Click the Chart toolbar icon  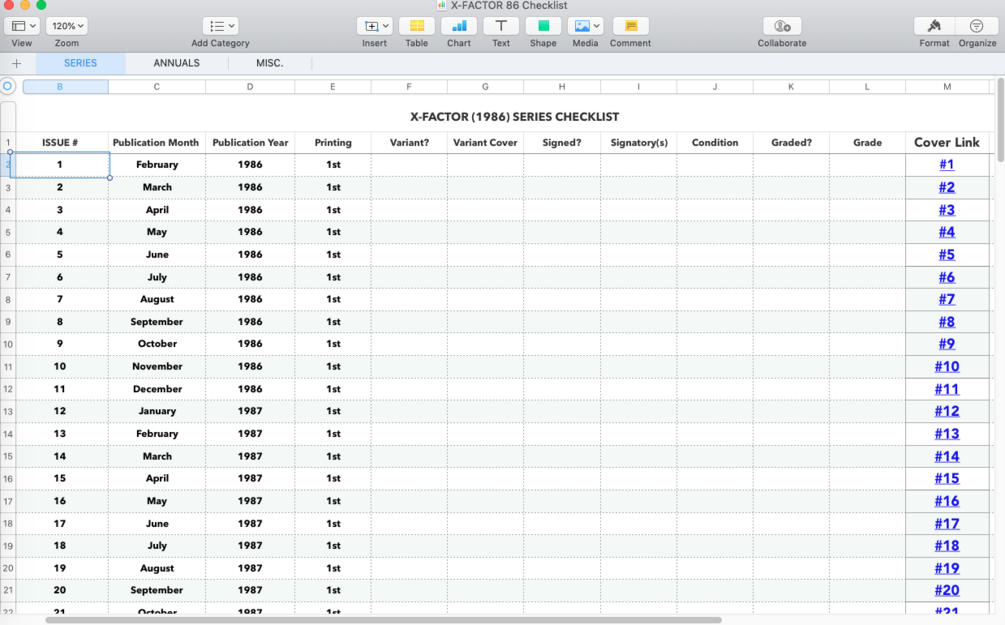click(459, 26)
